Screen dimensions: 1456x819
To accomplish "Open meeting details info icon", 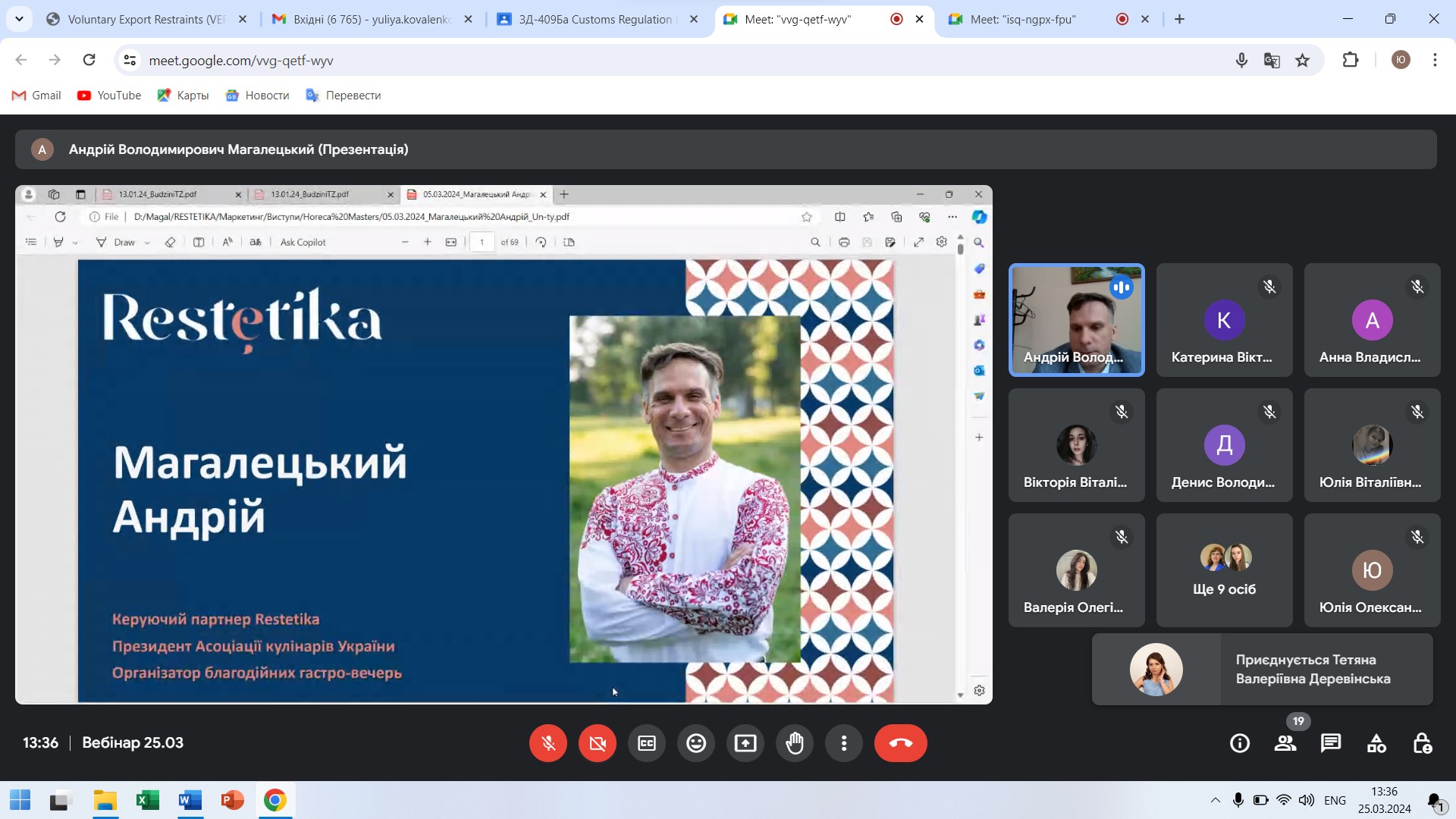I will click(x=1239, y=743).
